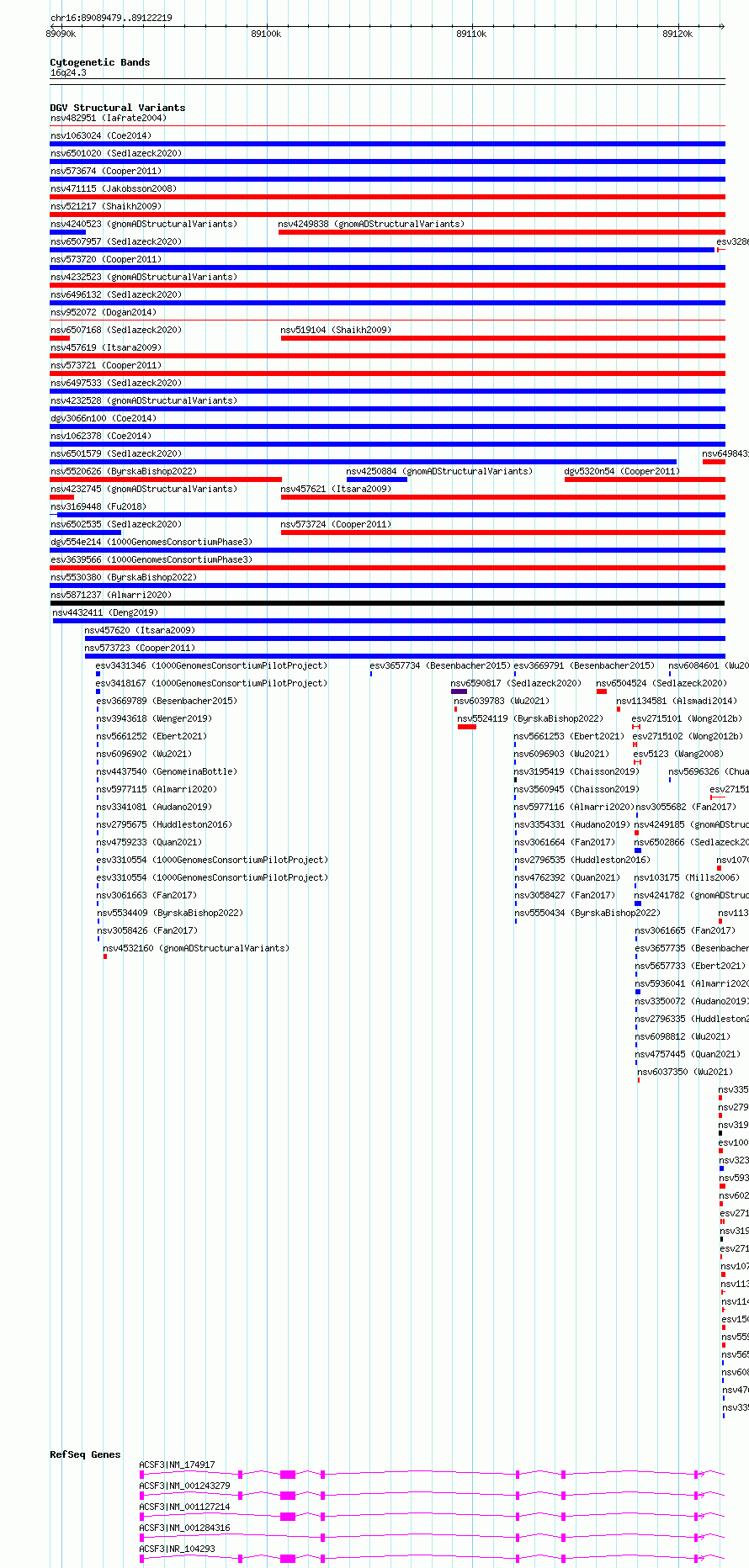Select variant nsv5871237 (Almarri2020)
Viewport: 749px width, 1568px height.
[111, 595]
